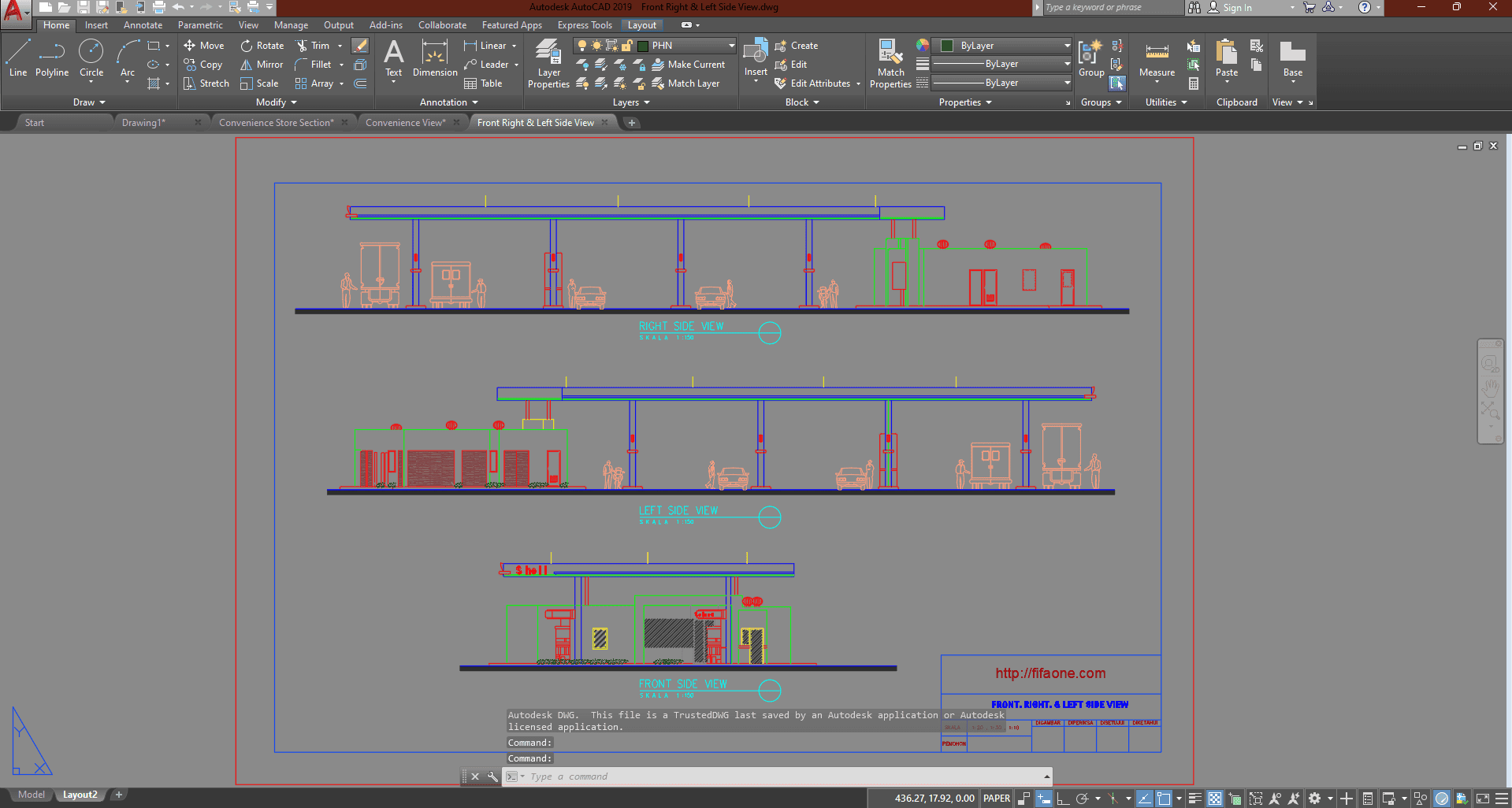This screenshot has width=1512, height=808.
Task: Open the PHN layer dropdown
Action: pos(731,46)
